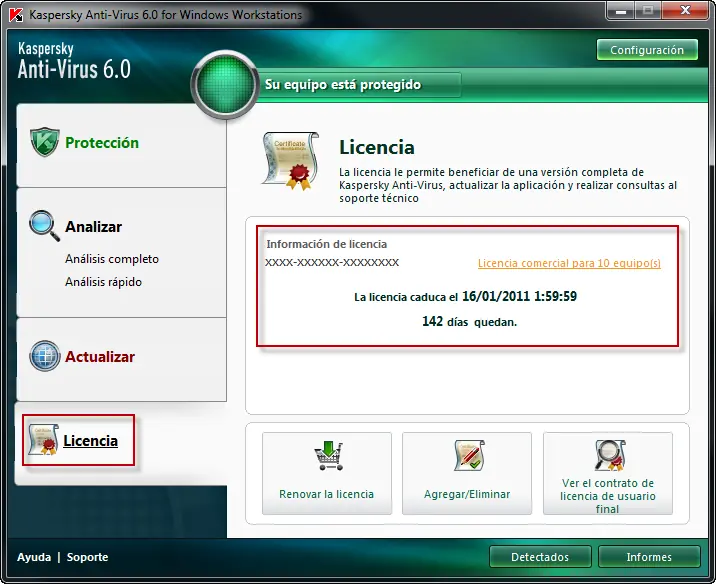This screenshot has height=584, width=716.
Task: Click the license agreement magnifier icon
Action: pyautogui.click(x=610, y=455)
